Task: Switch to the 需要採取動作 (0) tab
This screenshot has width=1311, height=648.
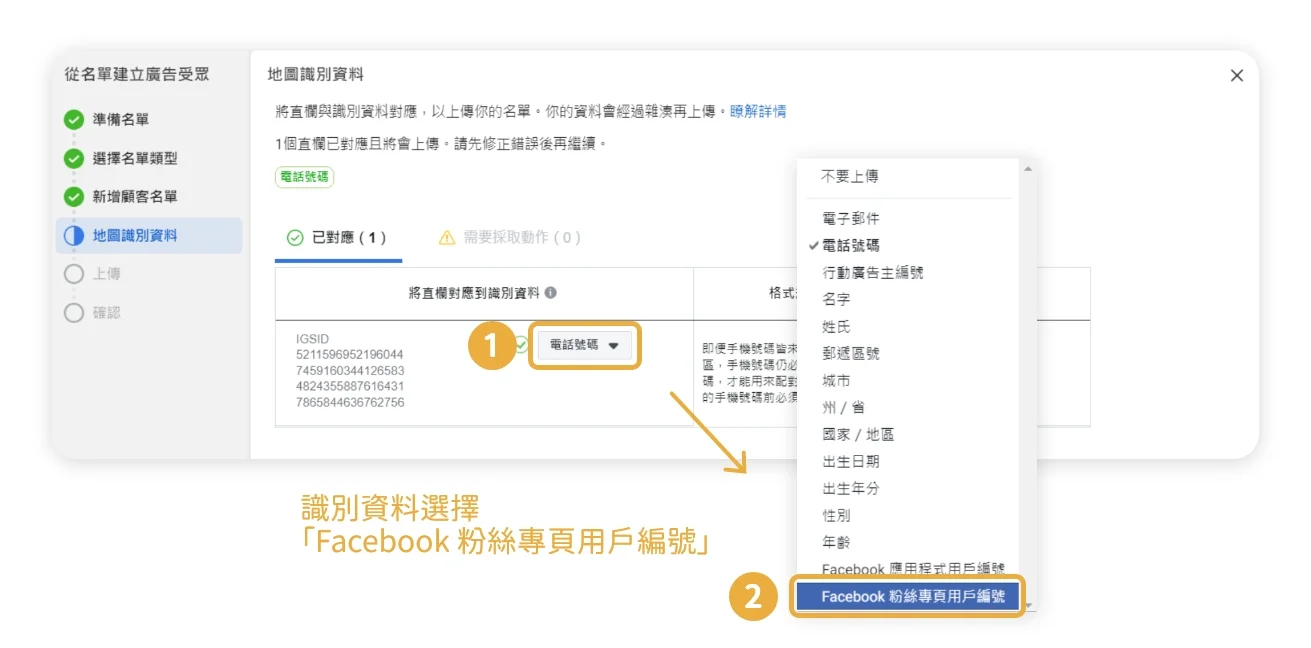Action: coord(510,238)
